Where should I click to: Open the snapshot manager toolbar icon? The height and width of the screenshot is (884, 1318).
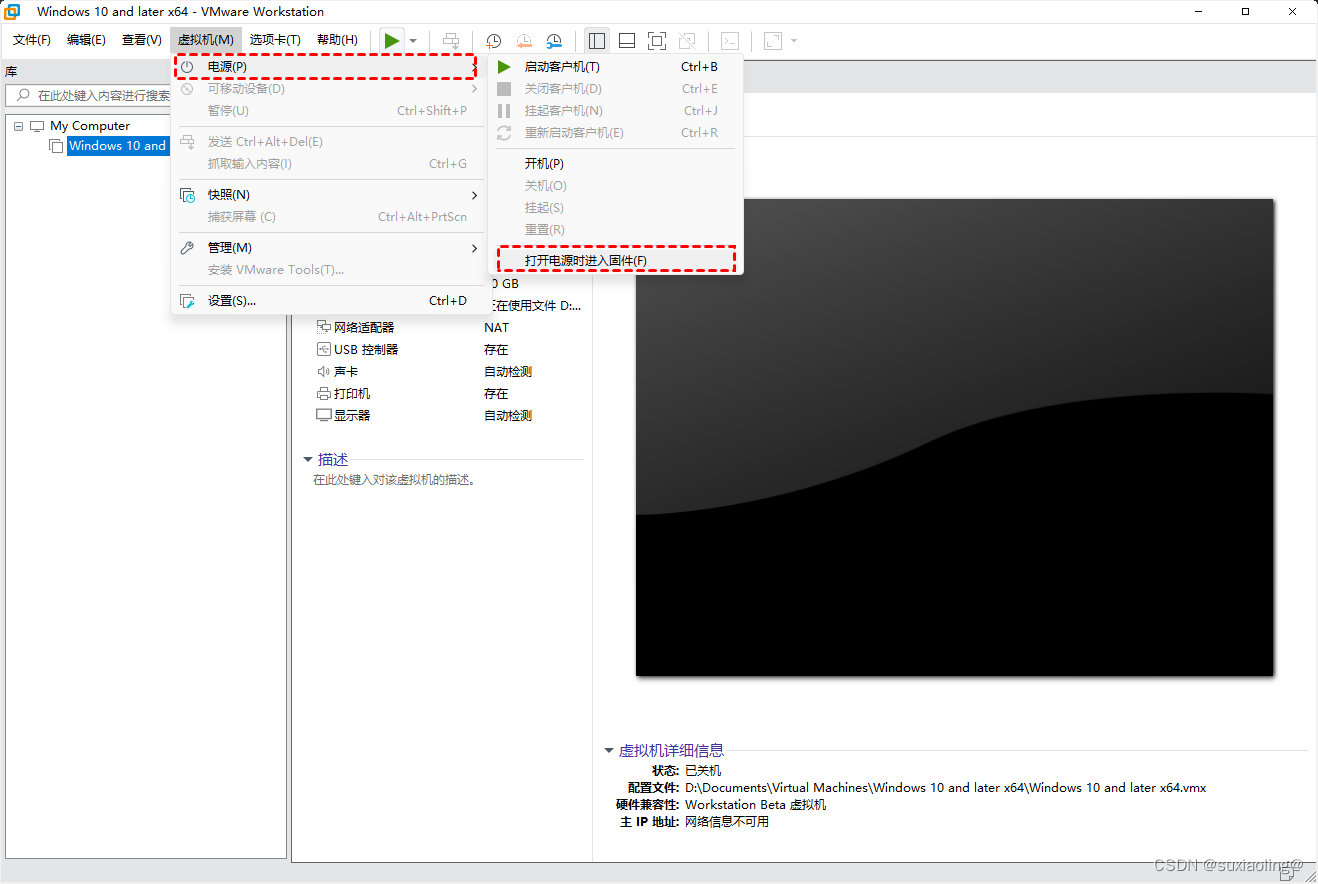pos(554,41)
